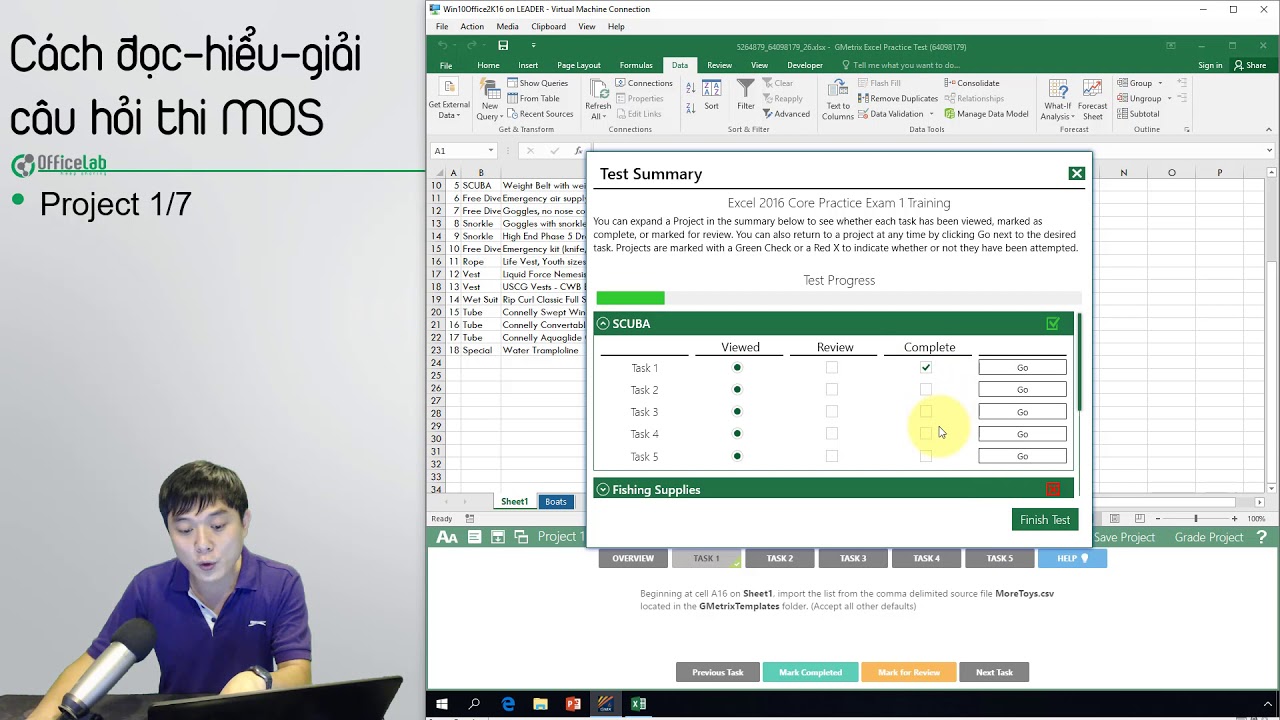This screenshot has width=1280, height=720.
Task: Click Connections in the ribbon
Action: pos(643,83)
